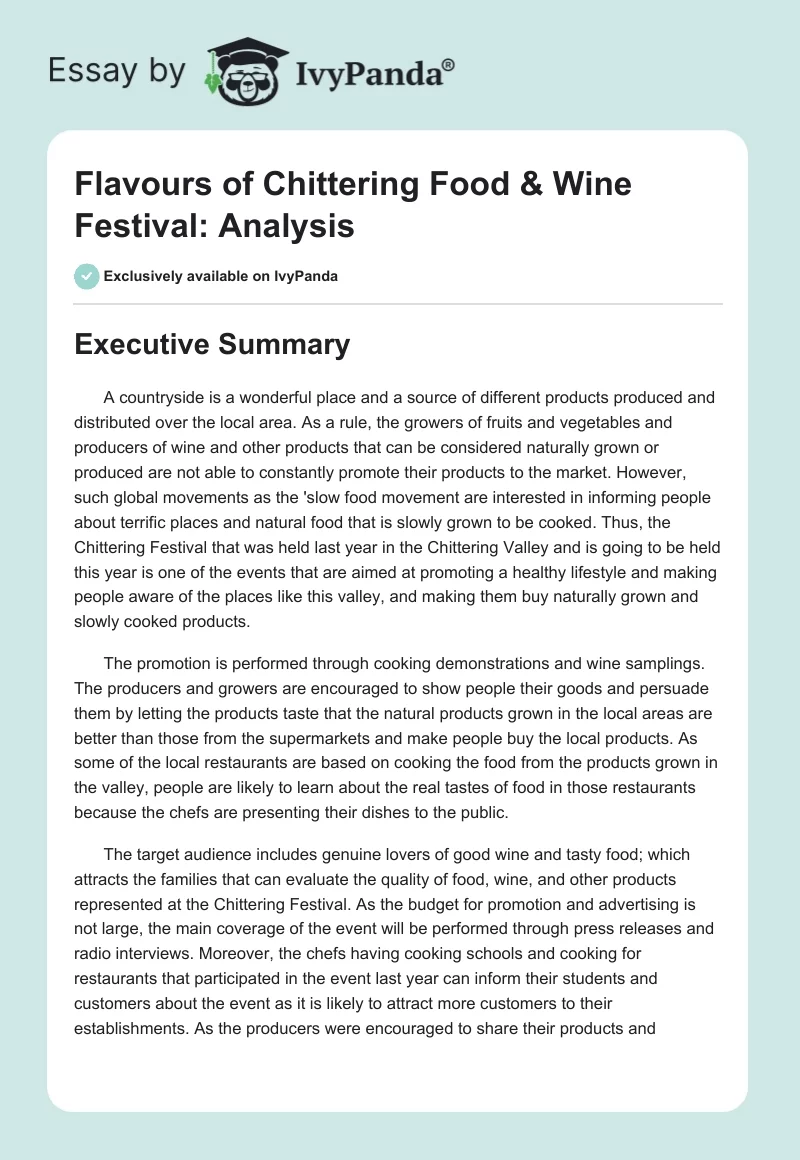Click the divider line below the exclusivity label
Viewport: 800px width, 1160px height.
[399, 303]
